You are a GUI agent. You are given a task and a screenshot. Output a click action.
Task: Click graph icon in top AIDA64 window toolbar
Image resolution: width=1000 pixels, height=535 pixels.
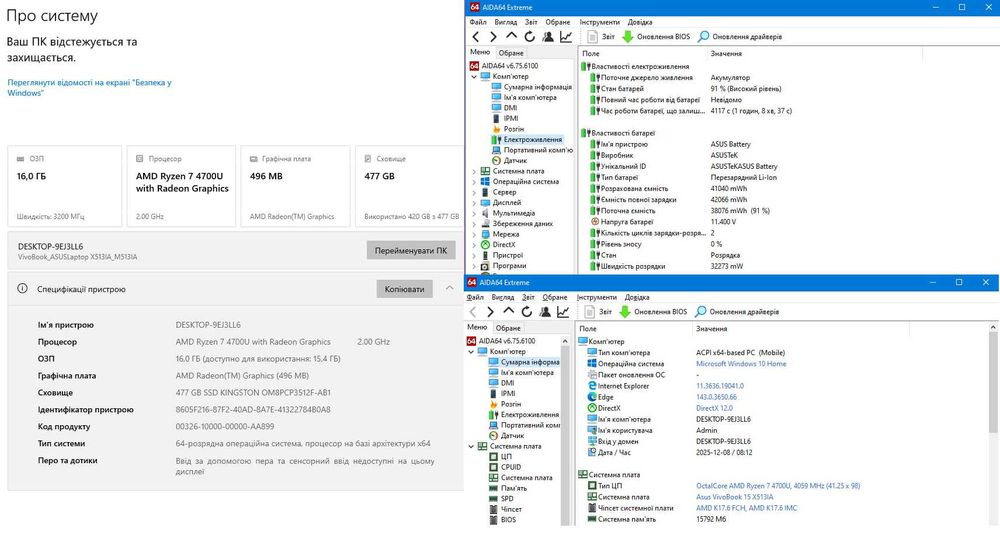pos(566,37)
